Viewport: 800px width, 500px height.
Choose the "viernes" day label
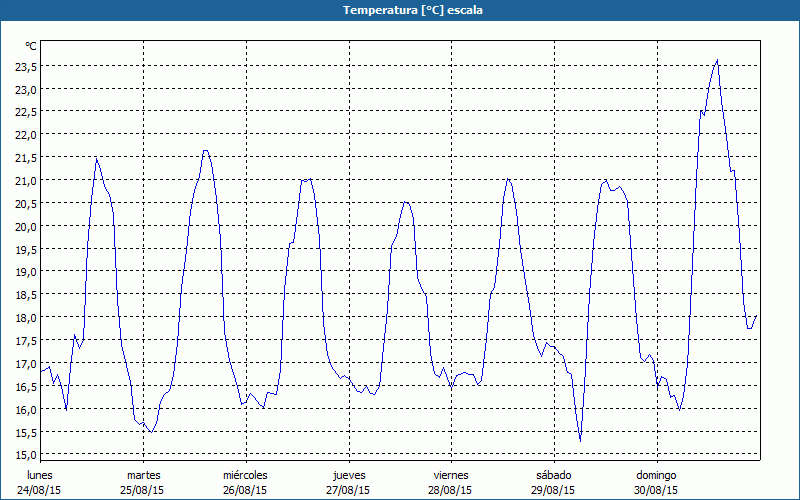coord(450,475)
